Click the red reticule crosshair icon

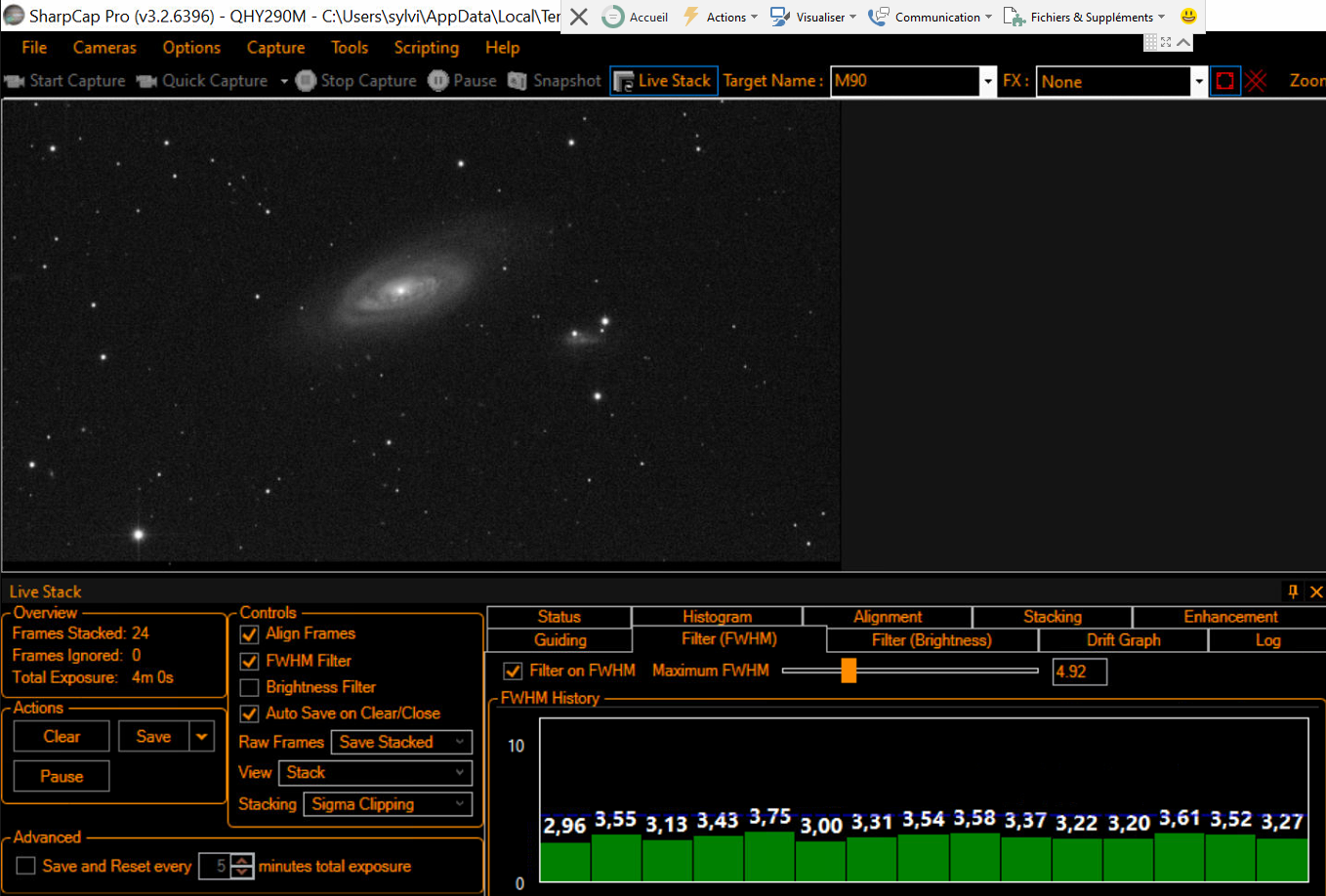[x=1256, y=82]
